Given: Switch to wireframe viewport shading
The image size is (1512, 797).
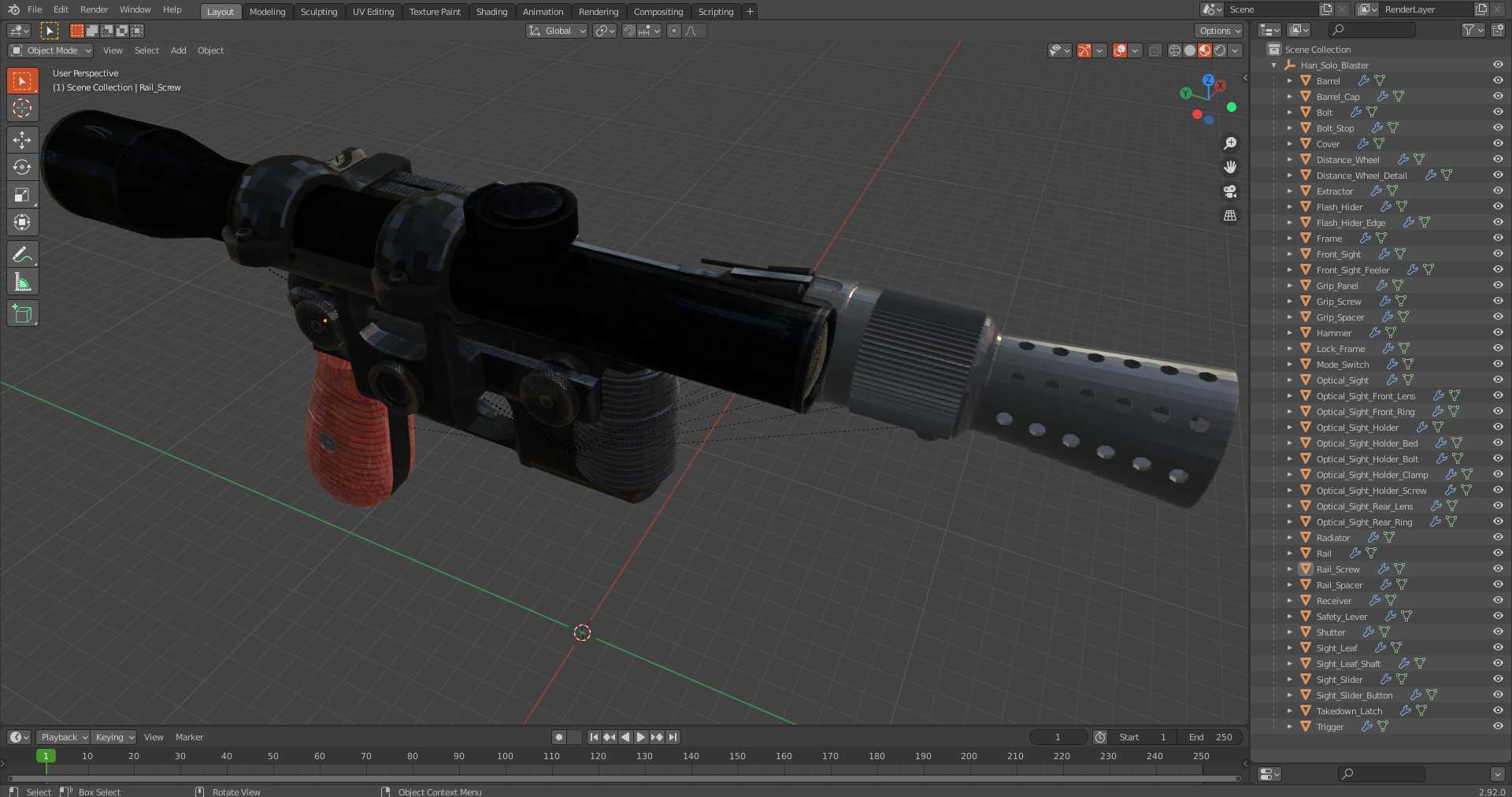Looking at the screenshot, I should click(x=1174, y=50).
